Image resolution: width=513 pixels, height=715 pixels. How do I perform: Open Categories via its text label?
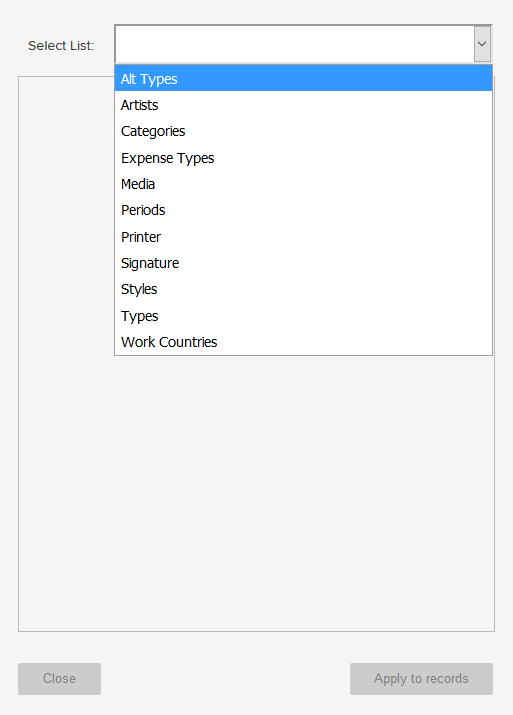click(x=153, y=131)
